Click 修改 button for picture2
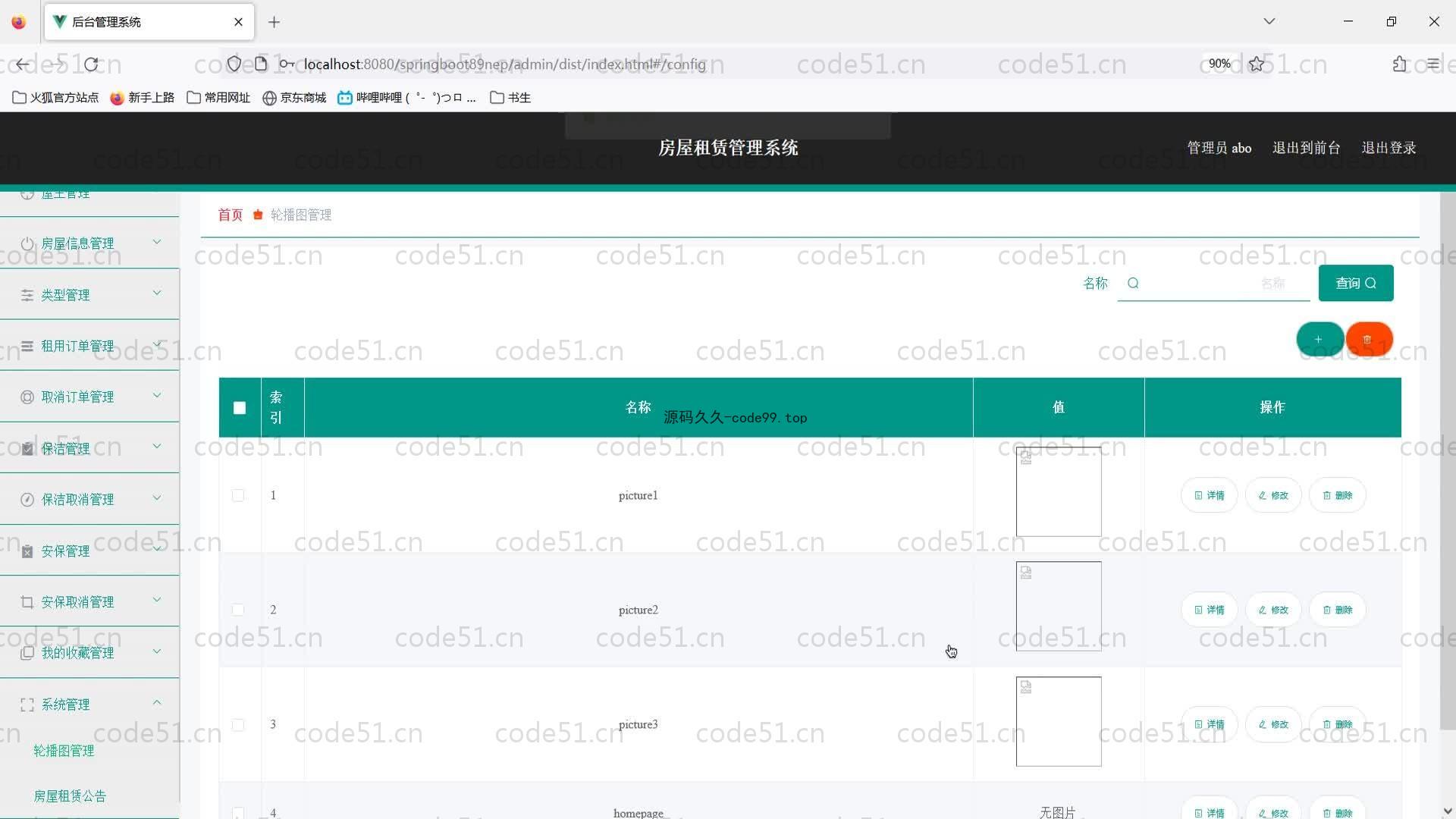The image size is (1456, 819). click(x=1273, y=610)
